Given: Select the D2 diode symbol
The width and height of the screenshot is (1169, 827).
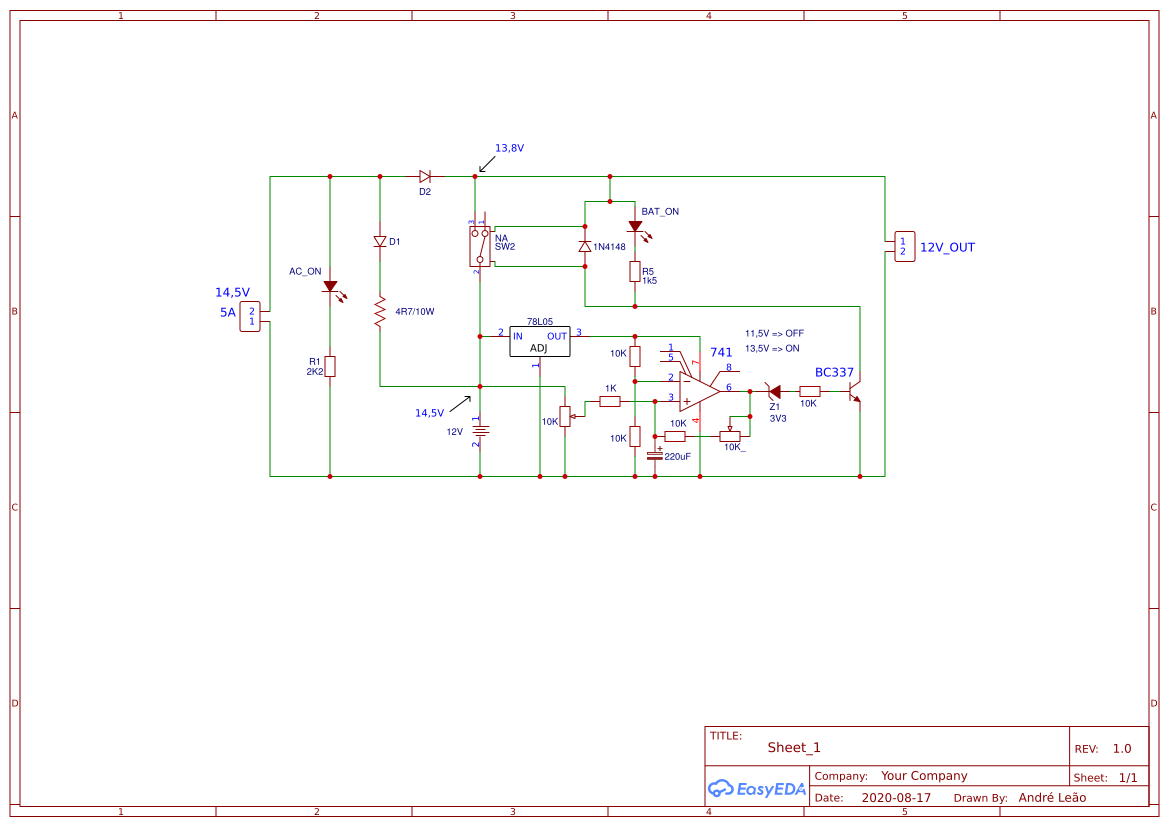Looking at the screenshot, I should [x=425, y=174].
